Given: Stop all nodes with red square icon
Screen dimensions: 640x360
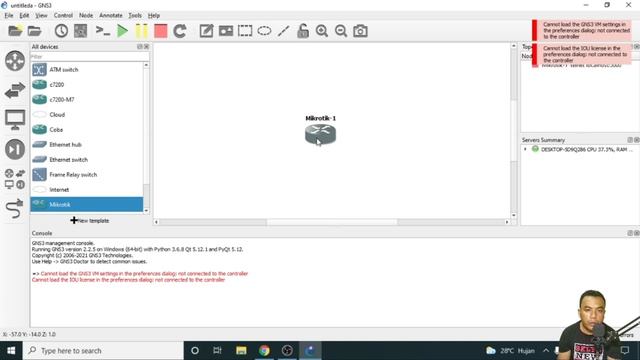Looking at the screenshot, I should click(x=160, y=31).
